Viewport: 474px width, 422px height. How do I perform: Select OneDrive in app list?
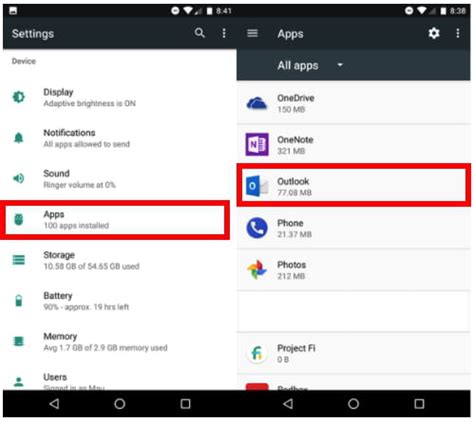pyautogui.click(x=353, y=103)
